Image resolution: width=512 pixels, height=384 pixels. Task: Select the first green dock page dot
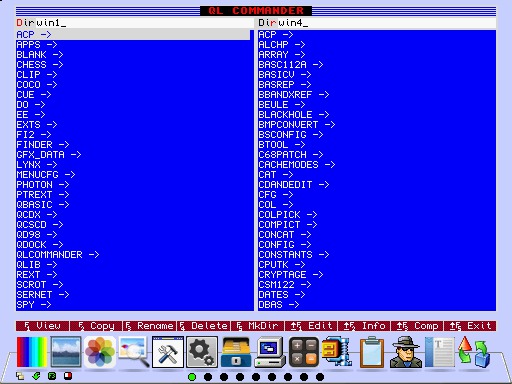(192, 377)
